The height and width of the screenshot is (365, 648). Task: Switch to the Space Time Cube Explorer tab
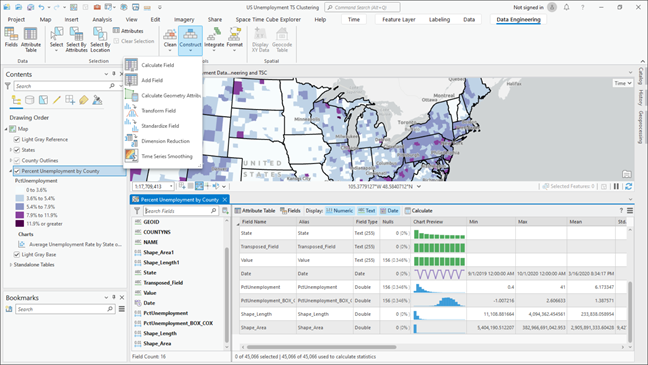[x=268, y=19]
